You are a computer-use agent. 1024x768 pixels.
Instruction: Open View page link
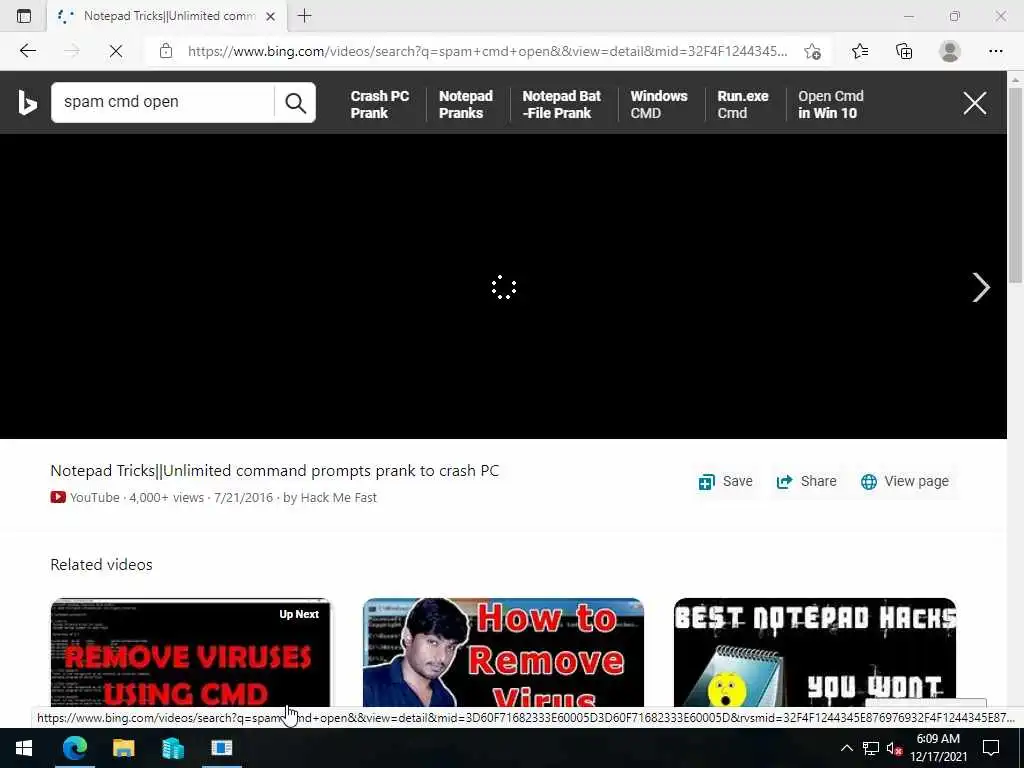point(905,481)
